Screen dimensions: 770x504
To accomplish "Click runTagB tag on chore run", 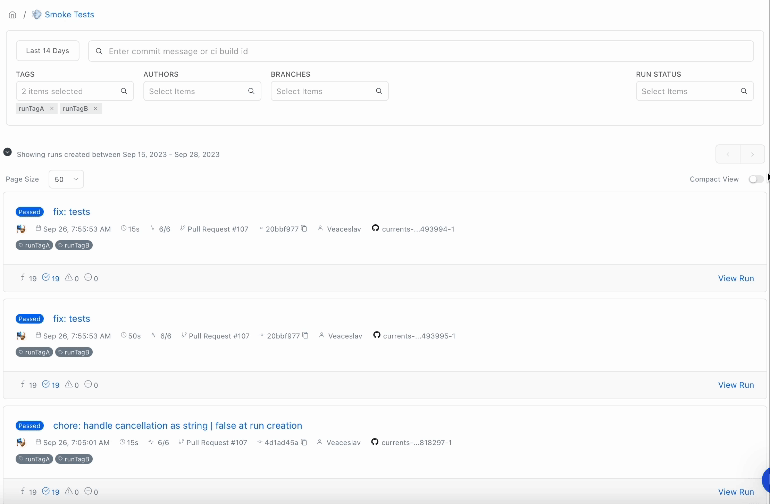I will 74,459.
